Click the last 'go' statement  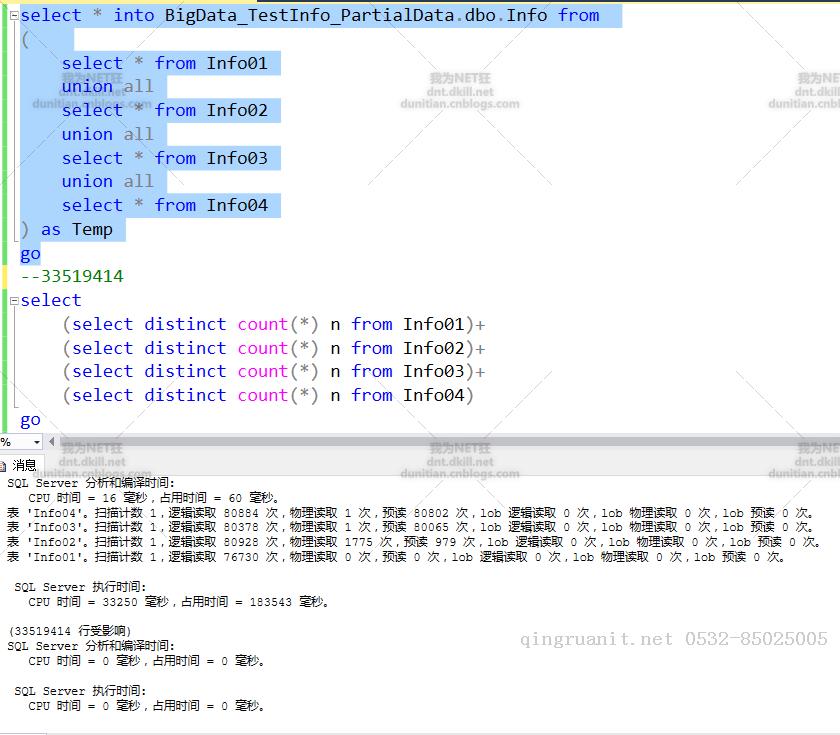[31, 420]
